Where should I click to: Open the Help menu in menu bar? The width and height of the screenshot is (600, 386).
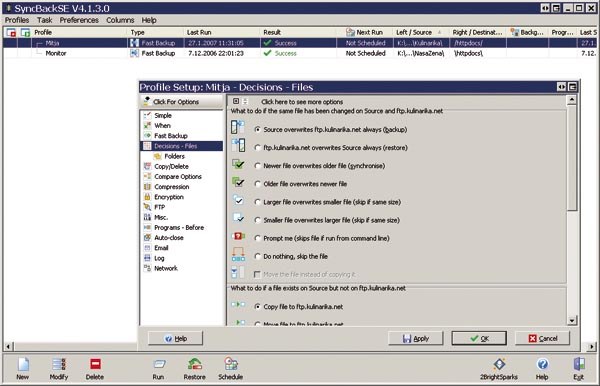pyautogui.click(x=149, y=20)
